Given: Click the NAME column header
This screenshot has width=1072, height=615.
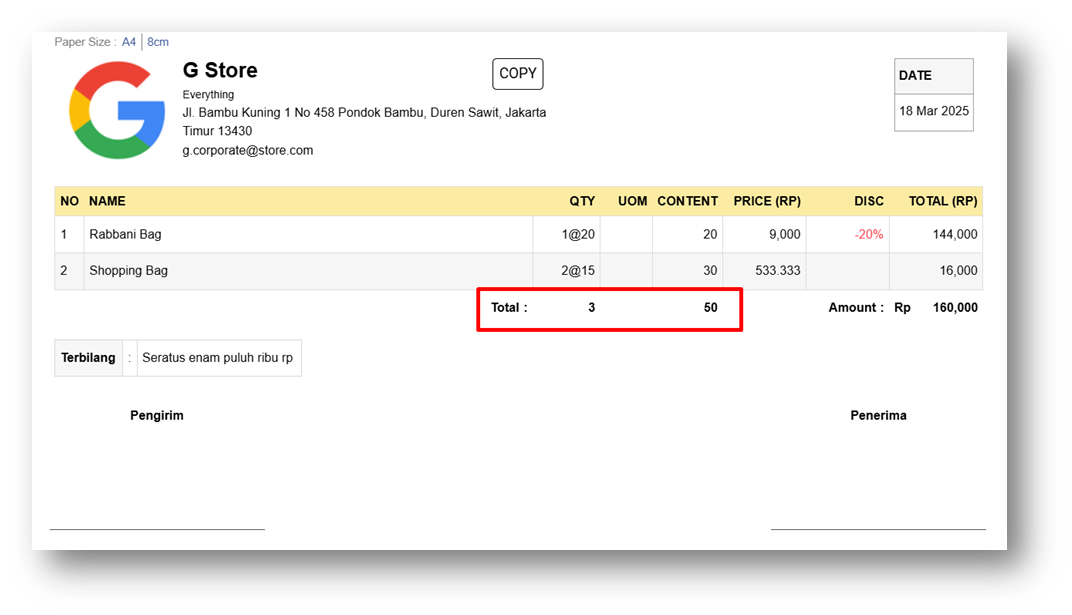Looking at the screenshot, I should (107, 201).
